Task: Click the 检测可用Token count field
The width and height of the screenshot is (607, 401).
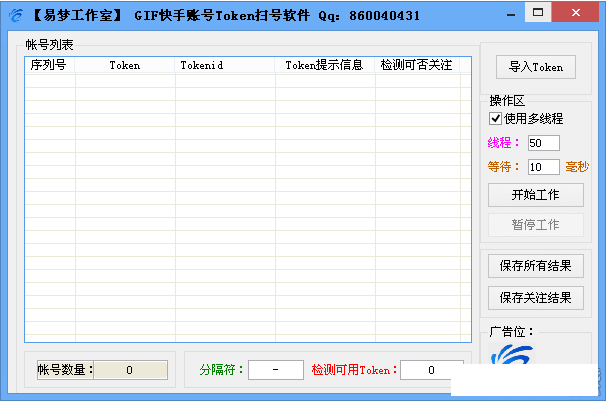Action: 431,370
